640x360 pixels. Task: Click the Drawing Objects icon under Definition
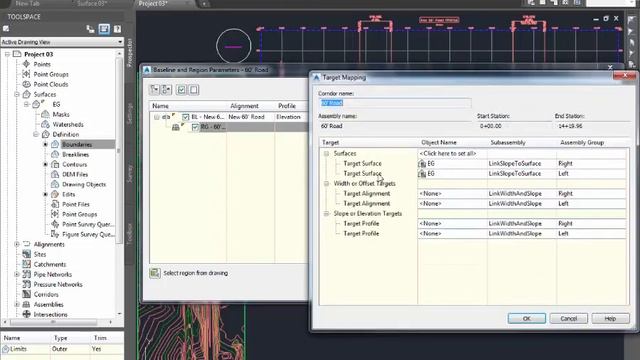[55, 184]
